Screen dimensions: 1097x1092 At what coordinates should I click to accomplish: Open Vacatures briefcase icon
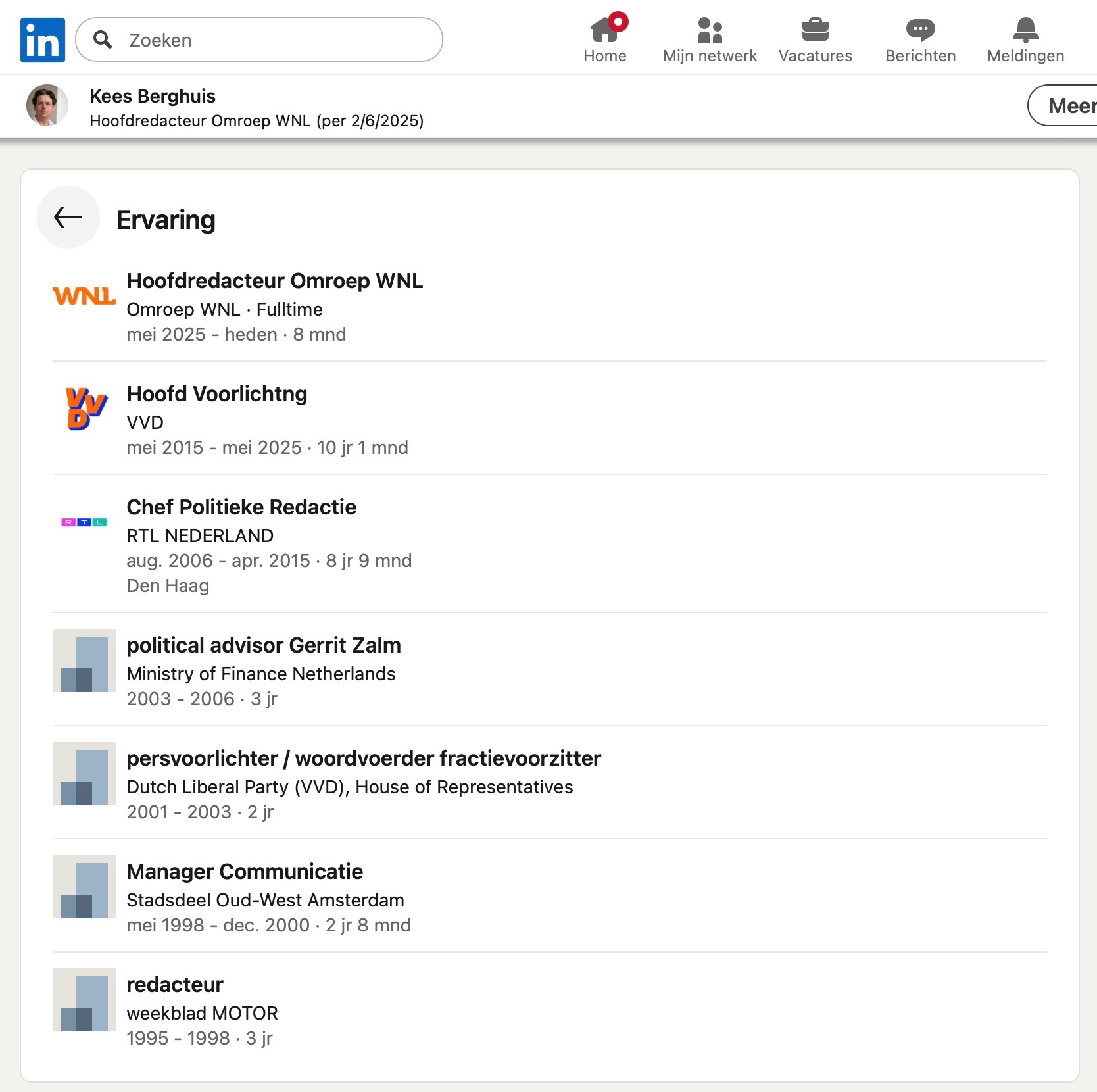coord(816,30)
